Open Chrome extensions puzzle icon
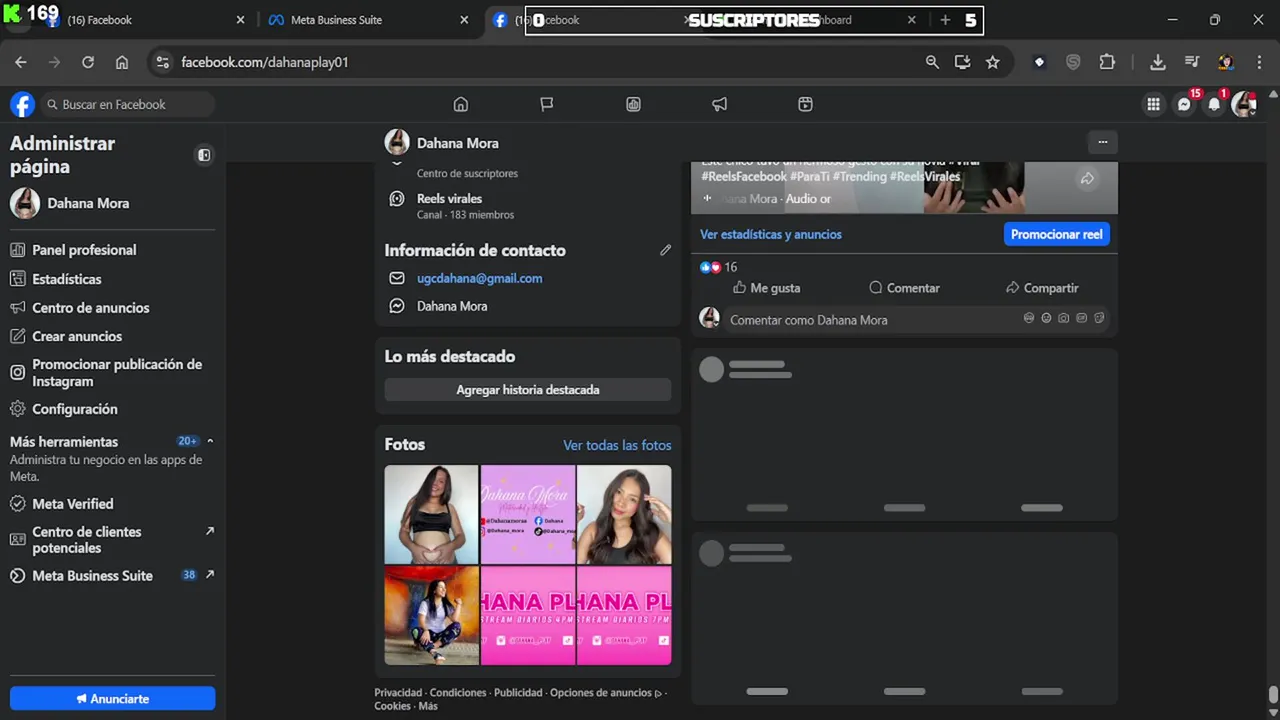 [x=1107, y=62]
